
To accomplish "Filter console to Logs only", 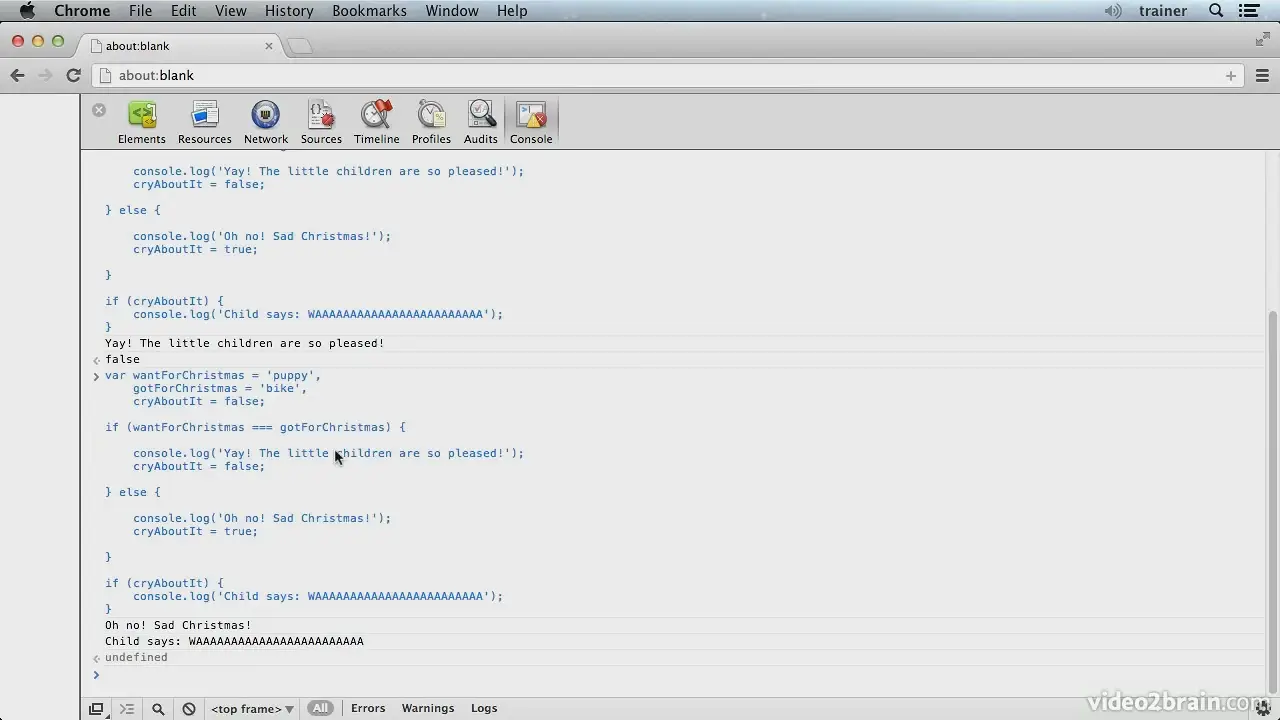I will pos(484,708).
